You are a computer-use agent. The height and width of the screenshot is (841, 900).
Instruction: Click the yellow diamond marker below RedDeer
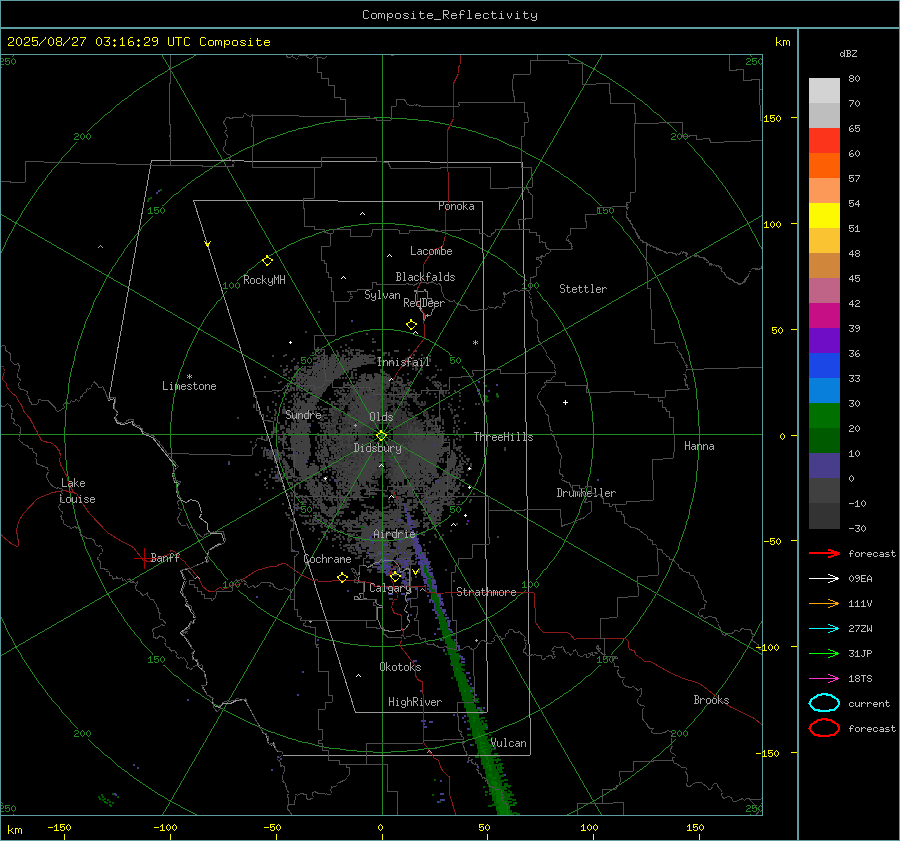click(x=412, y=325)
